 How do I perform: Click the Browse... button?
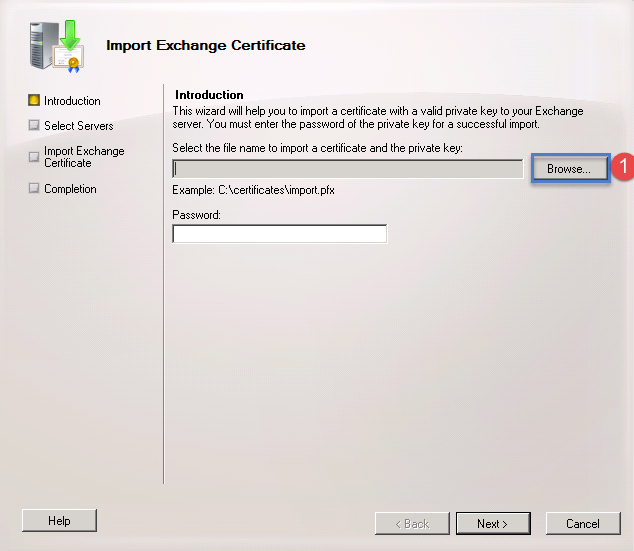pos(570,169)
